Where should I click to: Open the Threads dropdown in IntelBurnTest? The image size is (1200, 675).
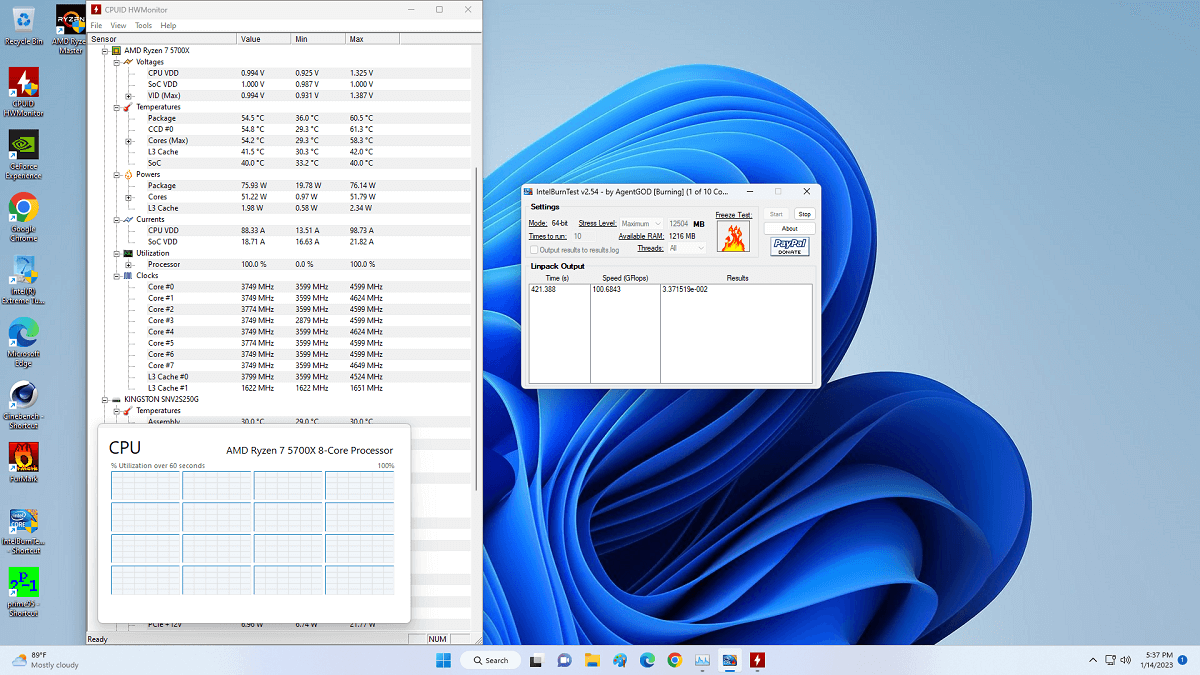coord(686,248)
